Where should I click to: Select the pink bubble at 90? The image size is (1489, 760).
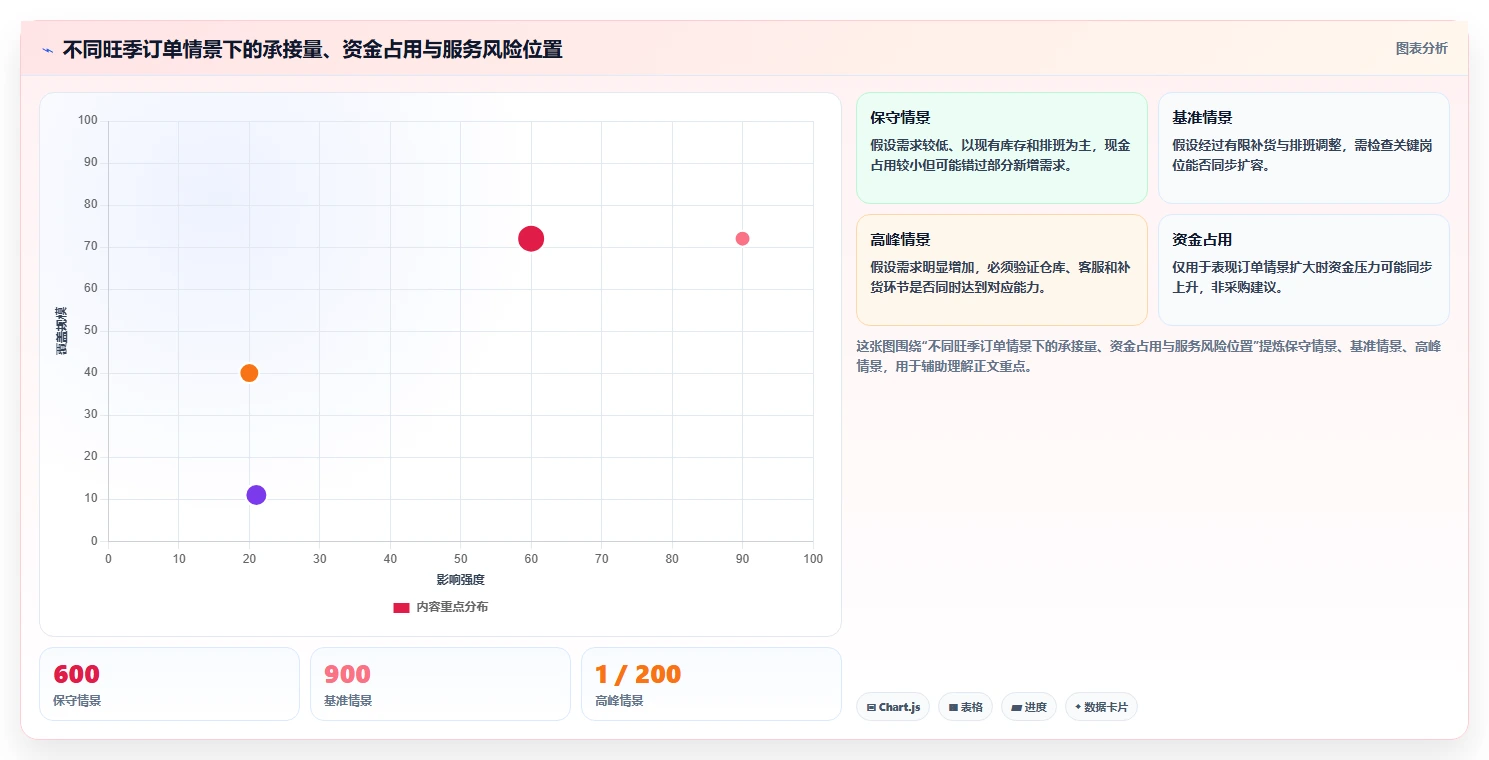[x=742, y=238]
